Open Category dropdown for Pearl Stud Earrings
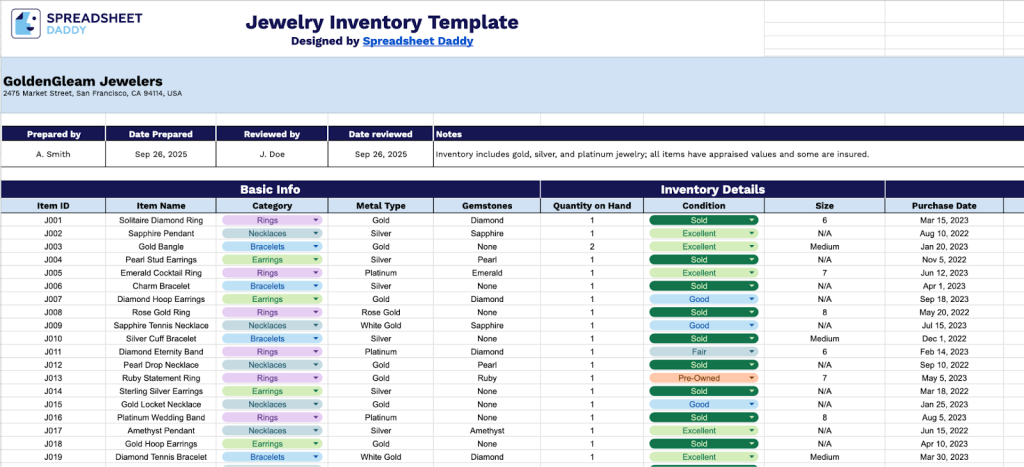The width and height of the screenshot is (1024, 467). pos(317,259)
